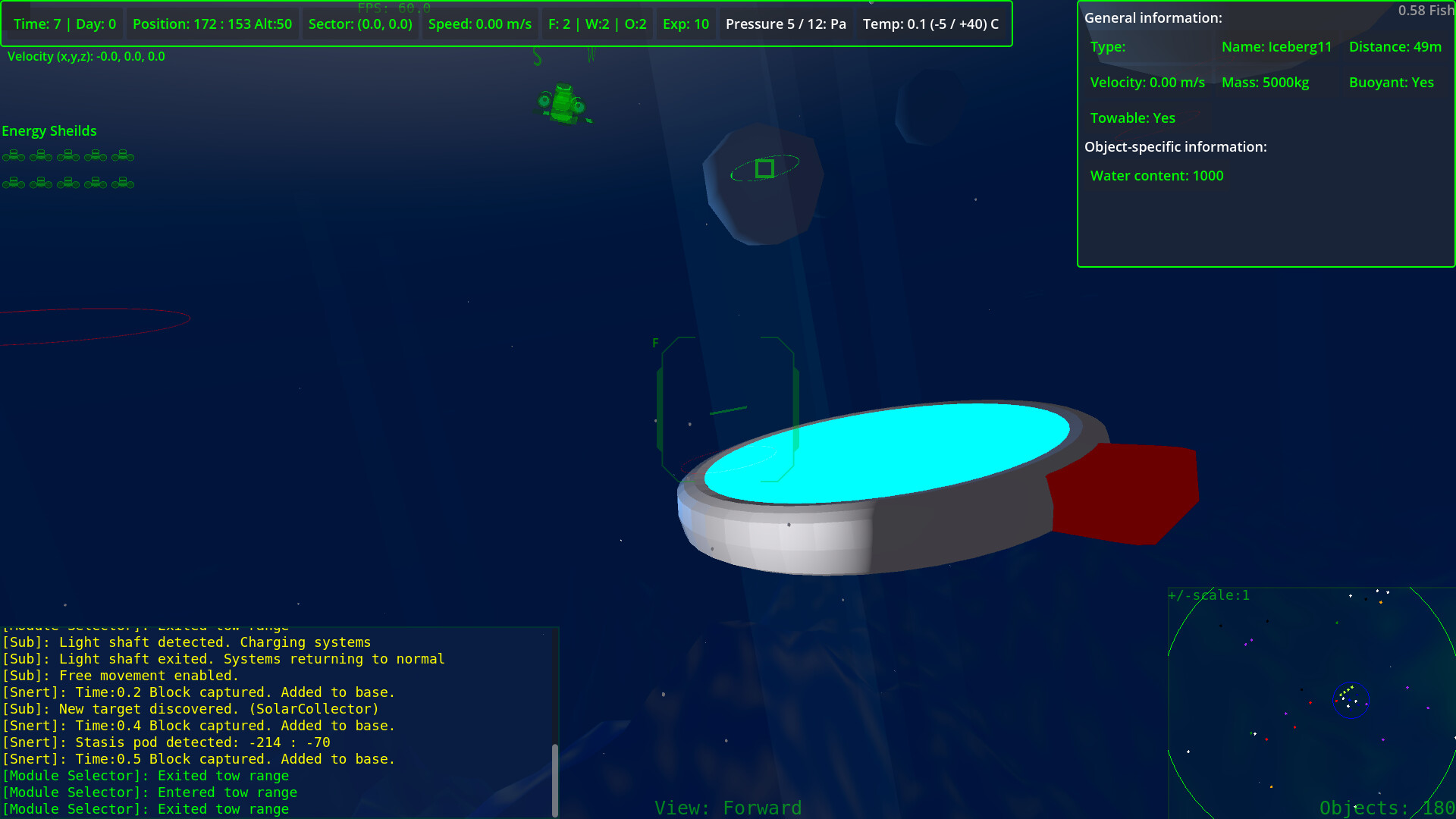The height and width of the screenshot is (819, 1456).
Task: Click third shield icon in upper shields row
Action: point(68,156)
